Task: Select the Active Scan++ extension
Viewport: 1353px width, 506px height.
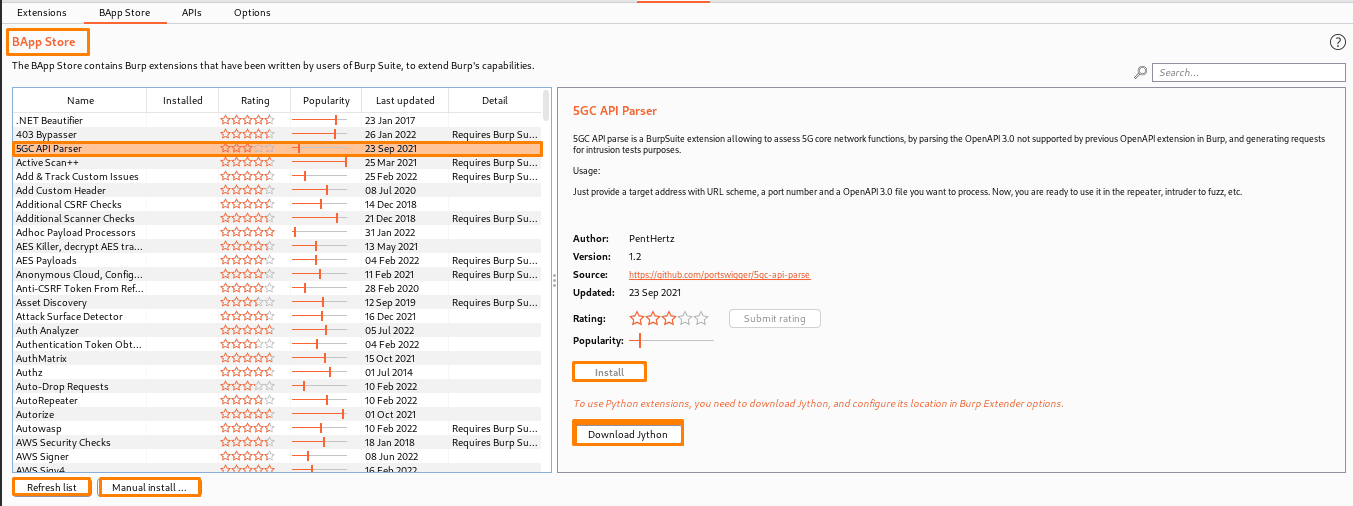Action: coord(277,162)
